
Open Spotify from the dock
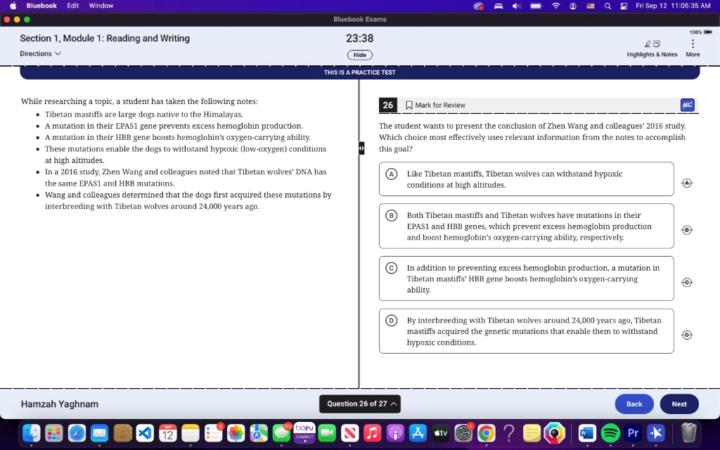pos(610,433)
